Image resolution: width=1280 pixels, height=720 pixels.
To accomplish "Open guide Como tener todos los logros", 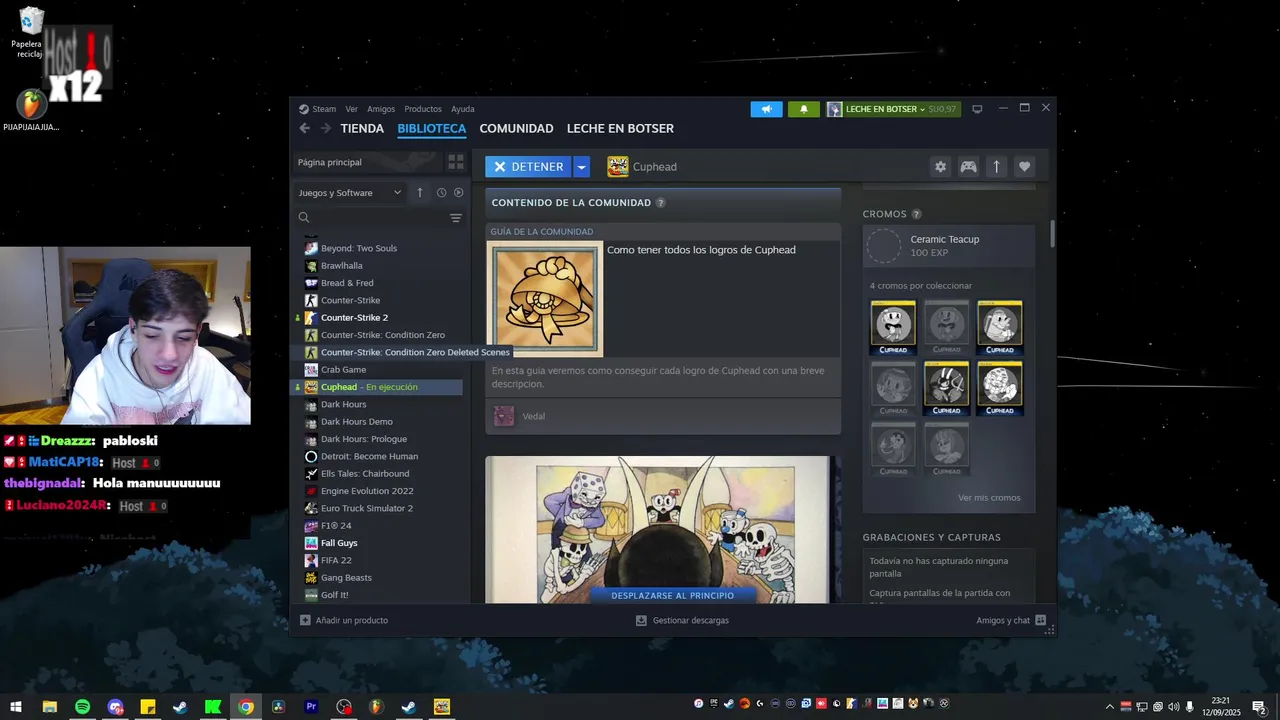I will [701, 250].
